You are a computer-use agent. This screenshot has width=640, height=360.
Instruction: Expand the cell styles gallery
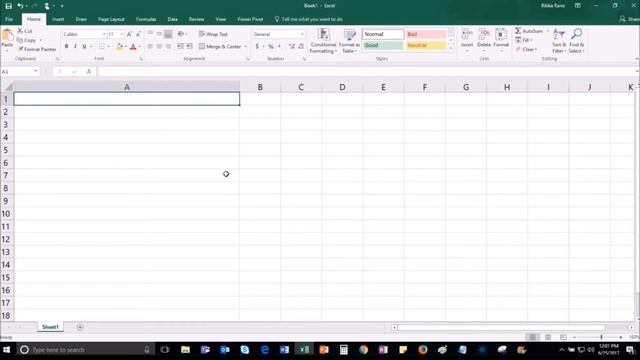451,49
